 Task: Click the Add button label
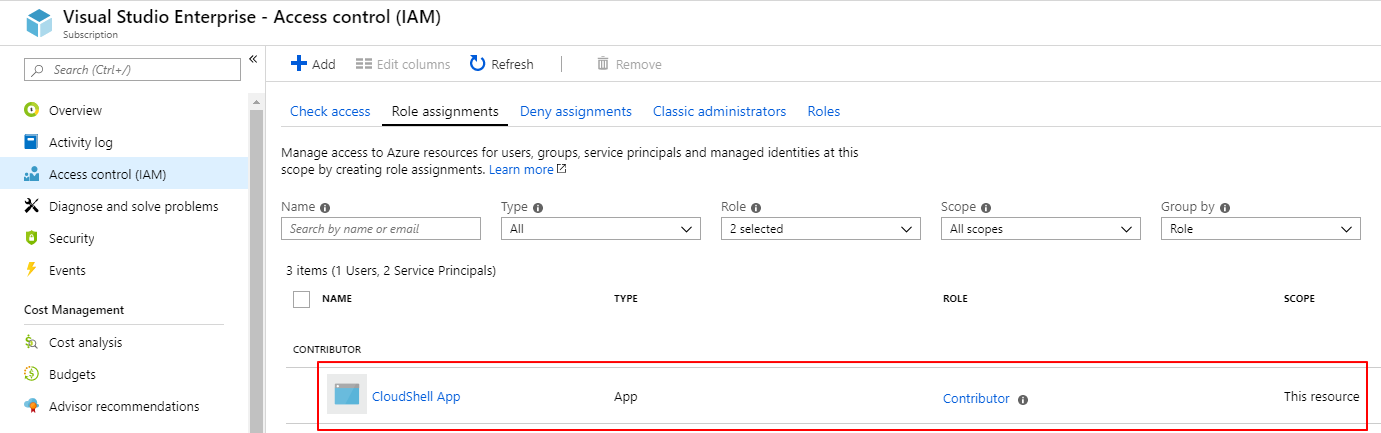pyautogui.click(x=324, y=64)
